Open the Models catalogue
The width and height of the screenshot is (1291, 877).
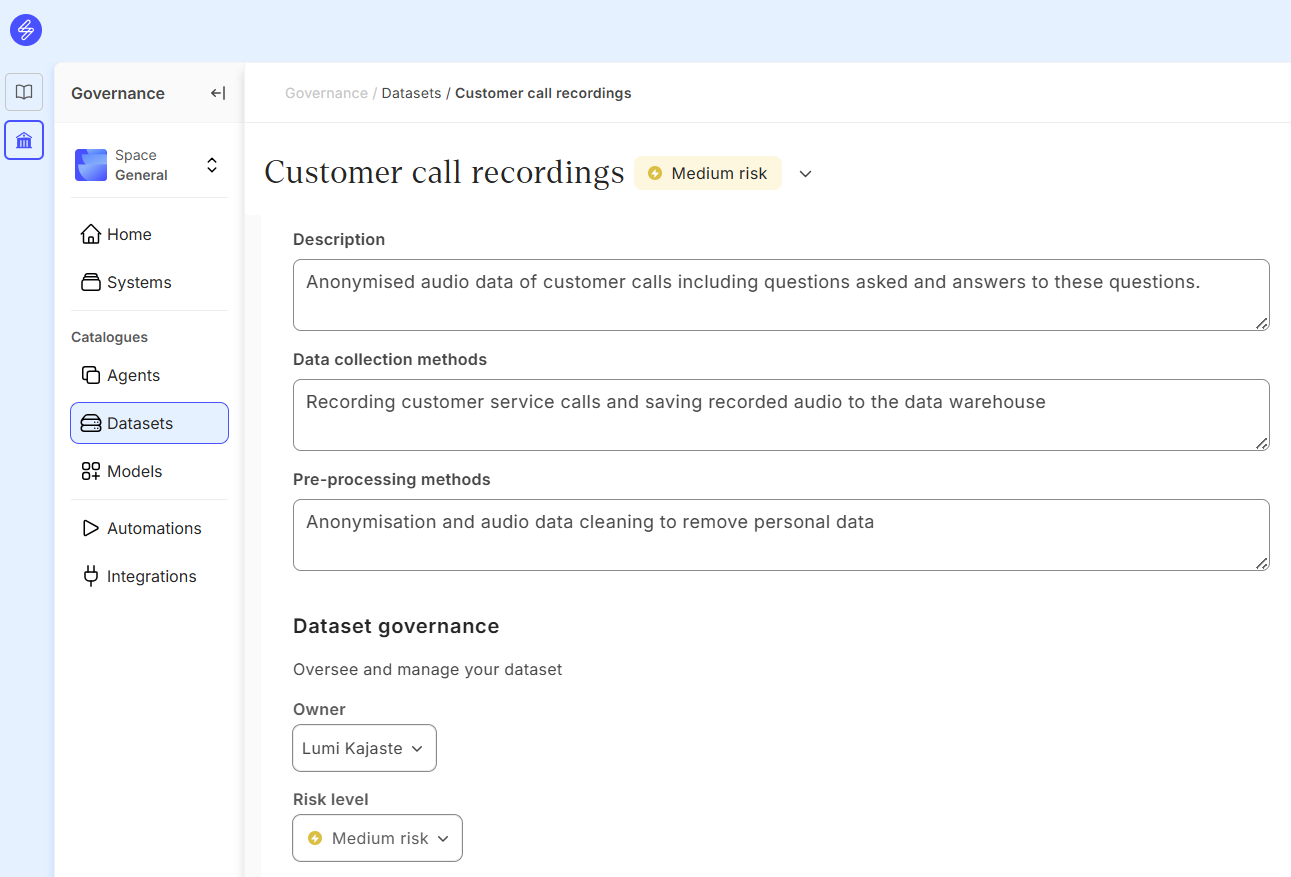pyautogui.click(x=134, y=471)
